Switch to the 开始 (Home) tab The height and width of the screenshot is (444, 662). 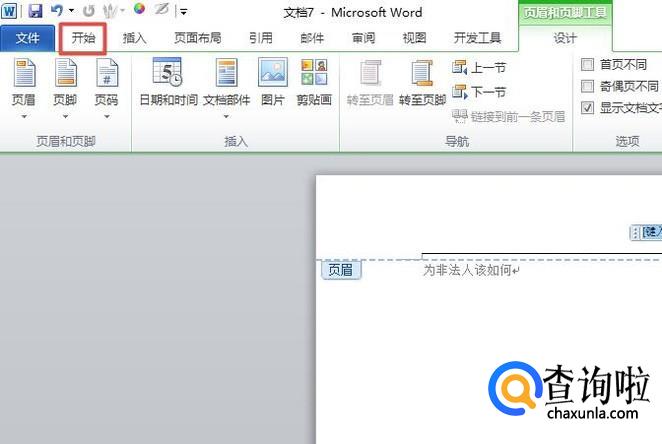pyautogui.click(x=83, y=38)
